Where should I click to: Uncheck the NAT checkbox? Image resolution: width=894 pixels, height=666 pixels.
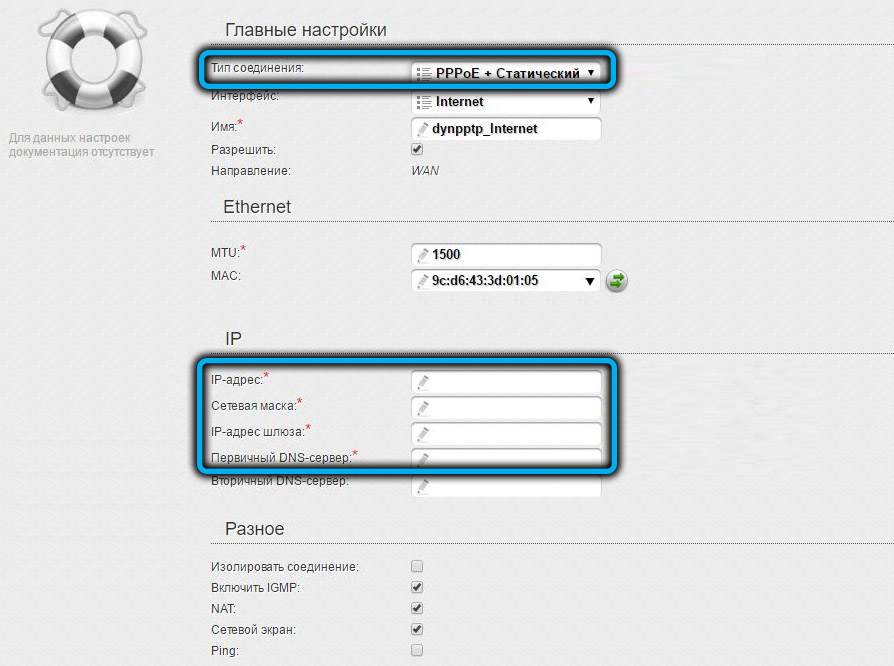(x=417, y=608)
